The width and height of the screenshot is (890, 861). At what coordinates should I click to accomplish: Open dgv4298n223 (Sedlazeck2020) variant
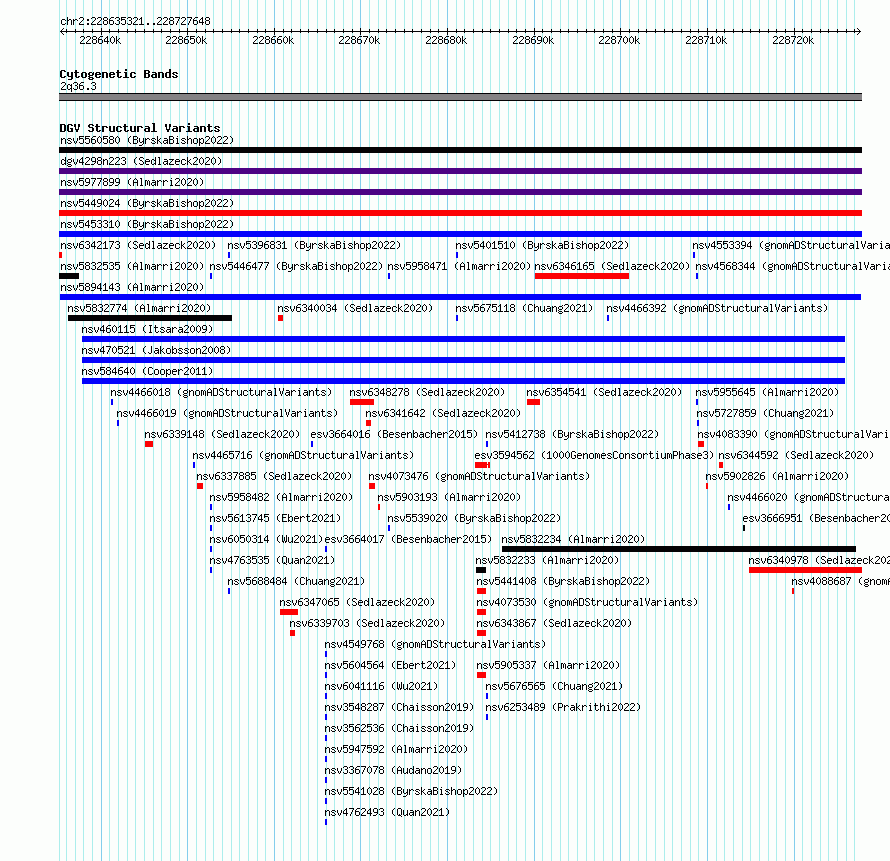point(141,161)
